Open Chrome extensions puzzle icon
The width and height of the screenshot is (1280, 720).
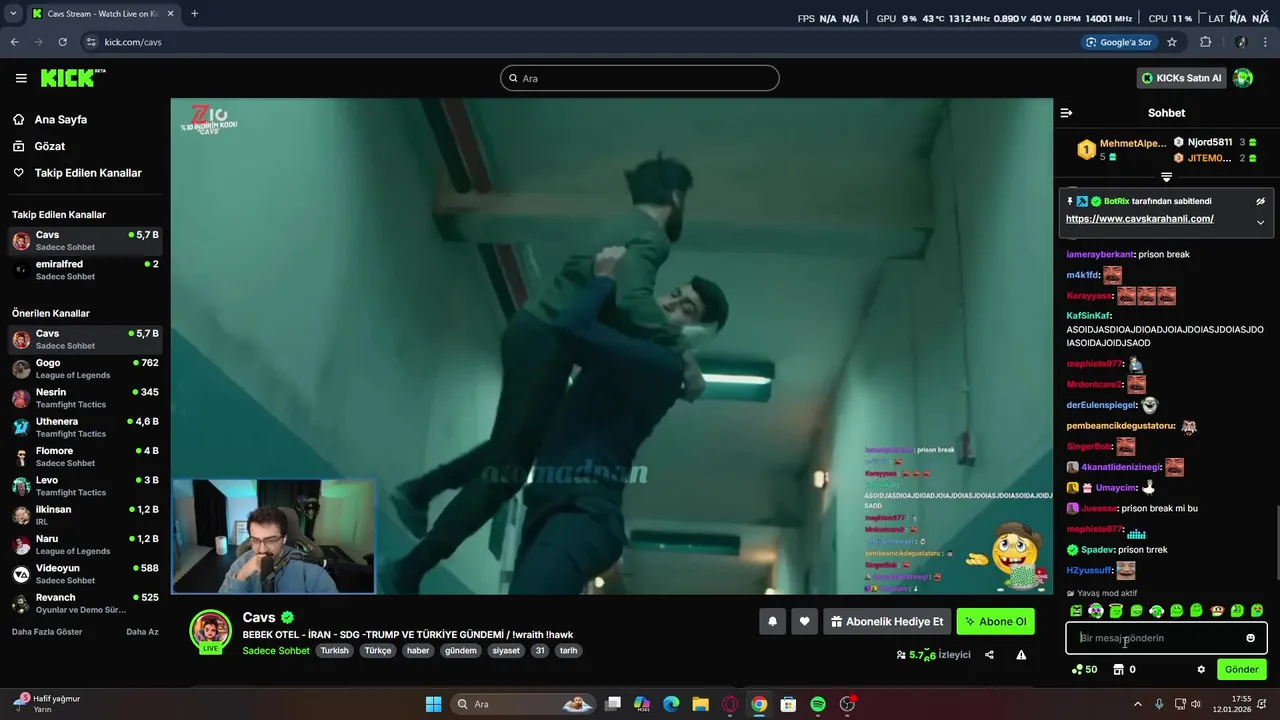(1205, 42)
